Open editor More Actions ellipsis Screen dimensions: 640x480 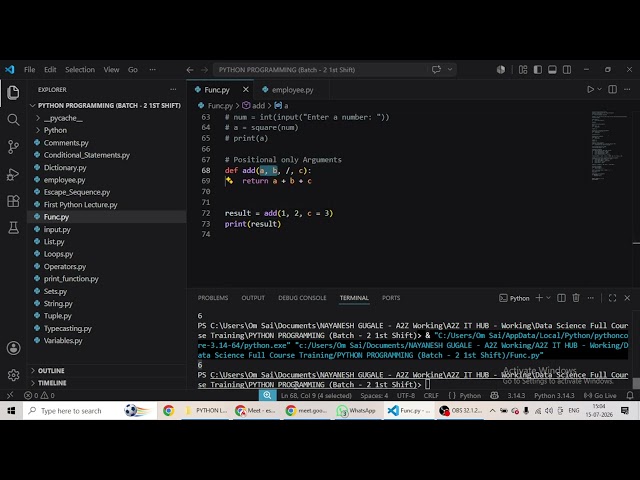coord(627,89)
